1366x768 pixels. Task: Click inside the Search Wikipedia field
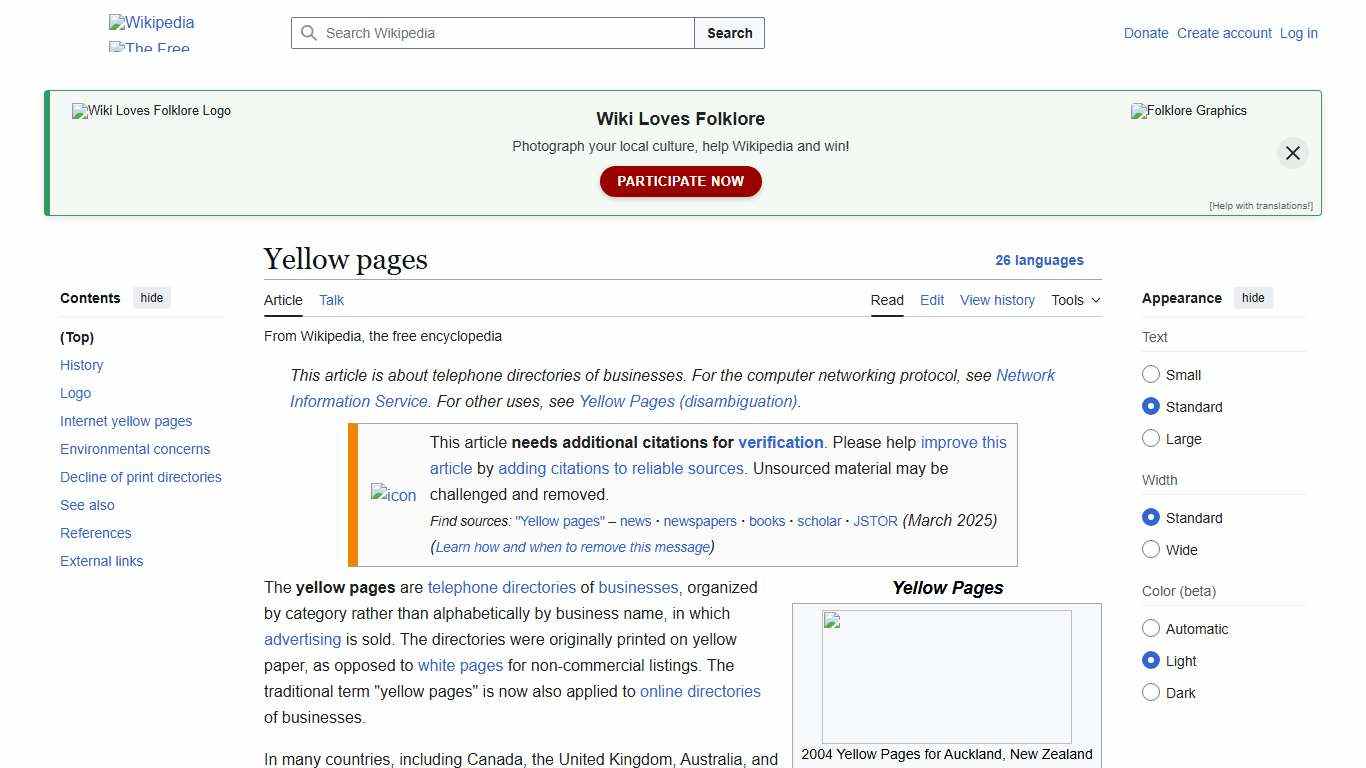[x=490, y=33]
